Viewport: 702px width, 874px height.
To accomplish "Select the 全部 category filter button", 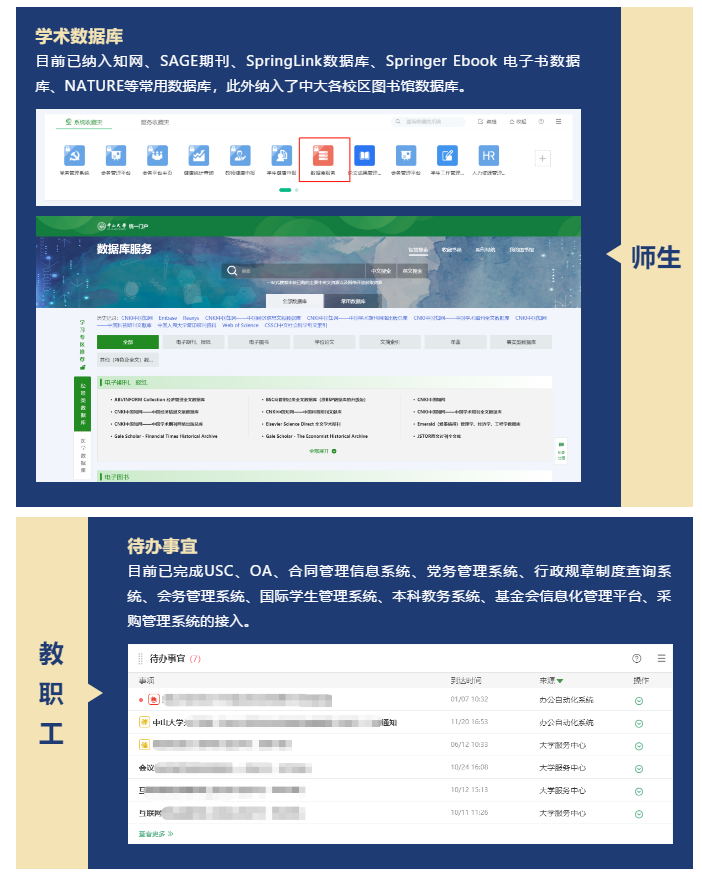I will pos(128,342).
